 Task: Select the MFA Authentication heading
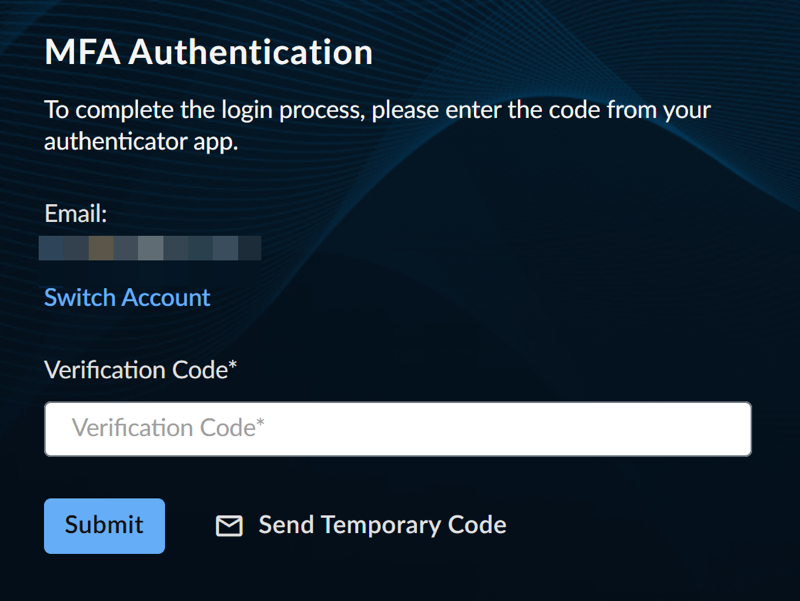[209, 52]
